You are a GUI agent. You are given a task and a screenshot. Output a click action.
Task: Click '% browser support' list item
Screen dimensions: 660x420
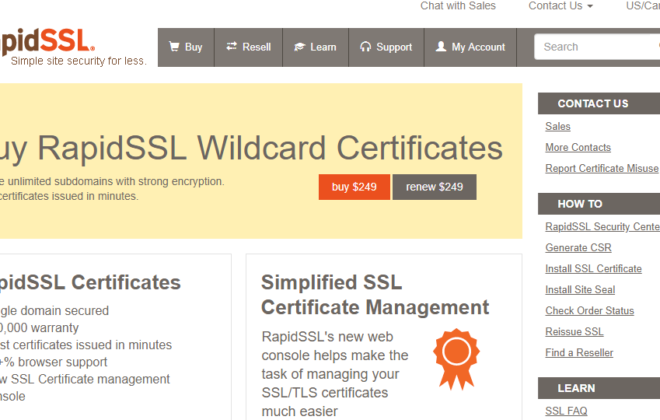(56, 362)
